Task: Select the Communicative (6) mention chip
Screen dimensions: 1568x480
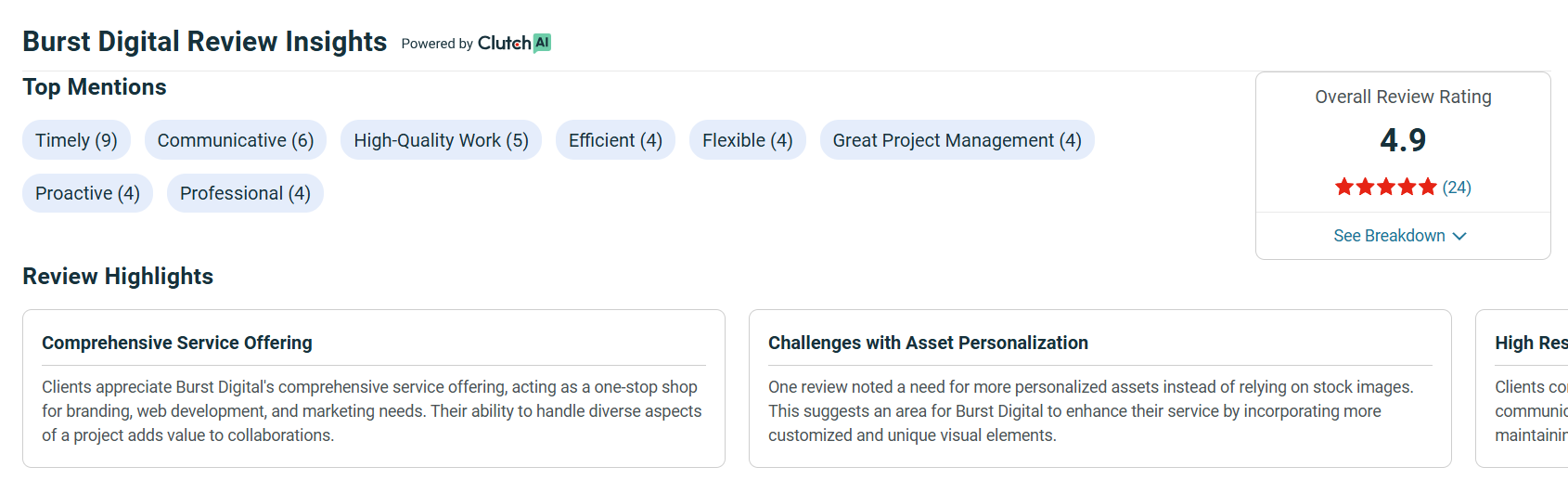Action: pyautogui.click(x=236, y=140)
